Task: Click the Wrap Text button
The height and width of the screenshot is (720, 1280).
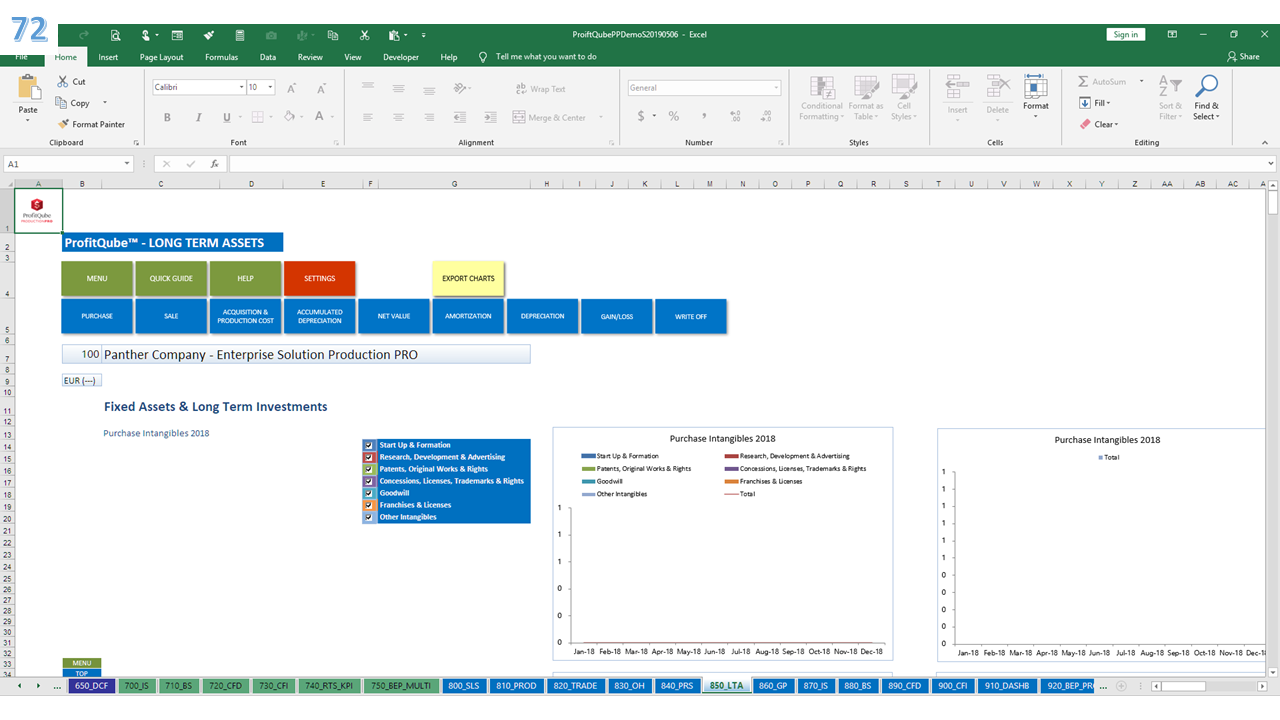Action: tap(541, 89)
